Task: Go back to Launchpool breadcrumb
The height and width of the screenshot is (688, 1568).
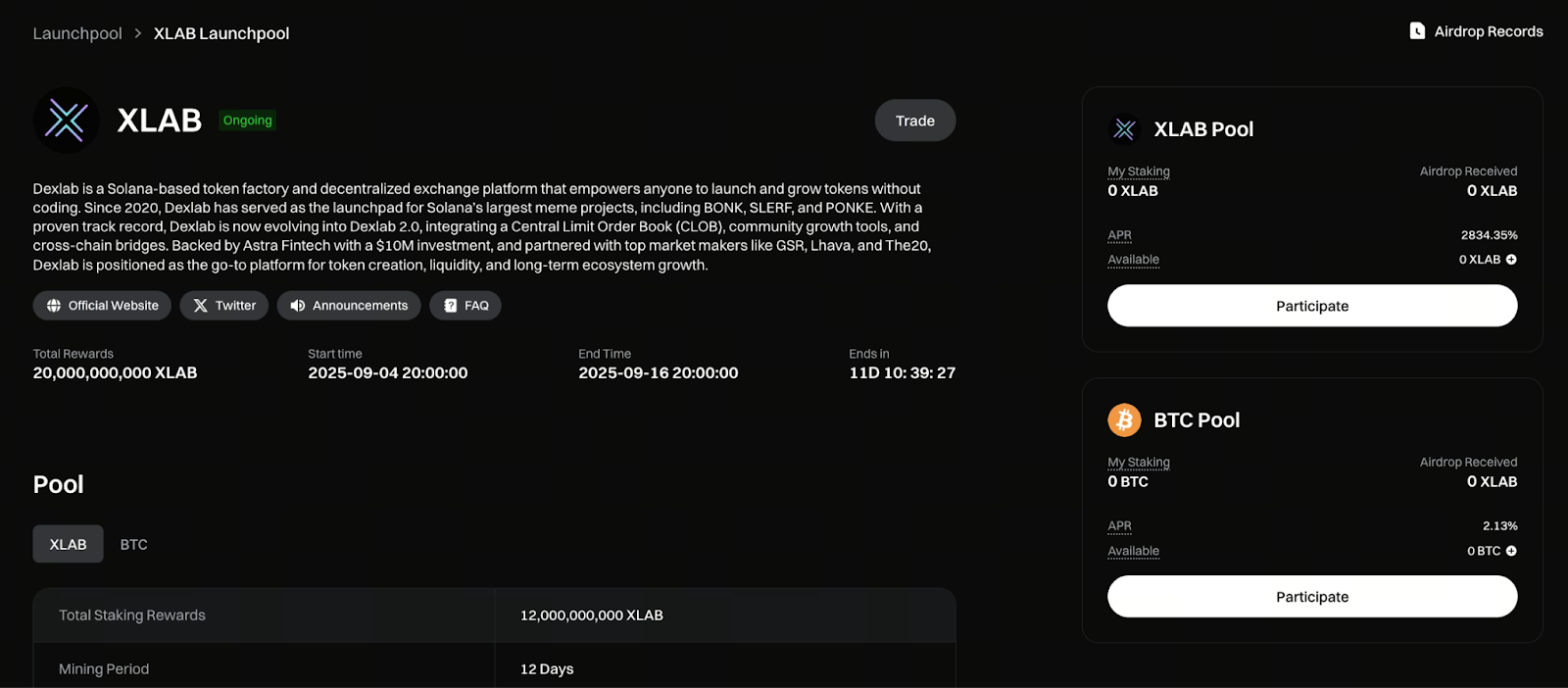Action: (x=77, y=33)
